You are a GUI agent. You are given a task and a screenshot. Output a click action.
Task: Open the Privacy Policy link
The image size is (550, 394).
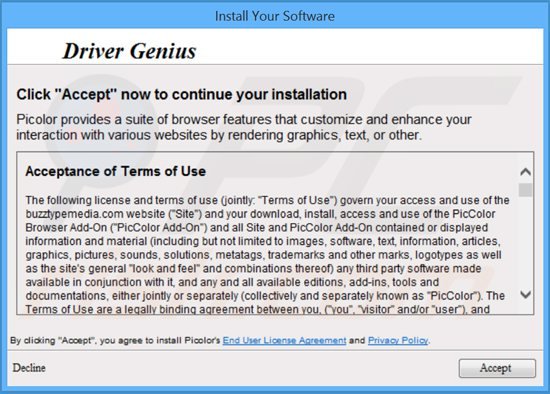point(398,340)
